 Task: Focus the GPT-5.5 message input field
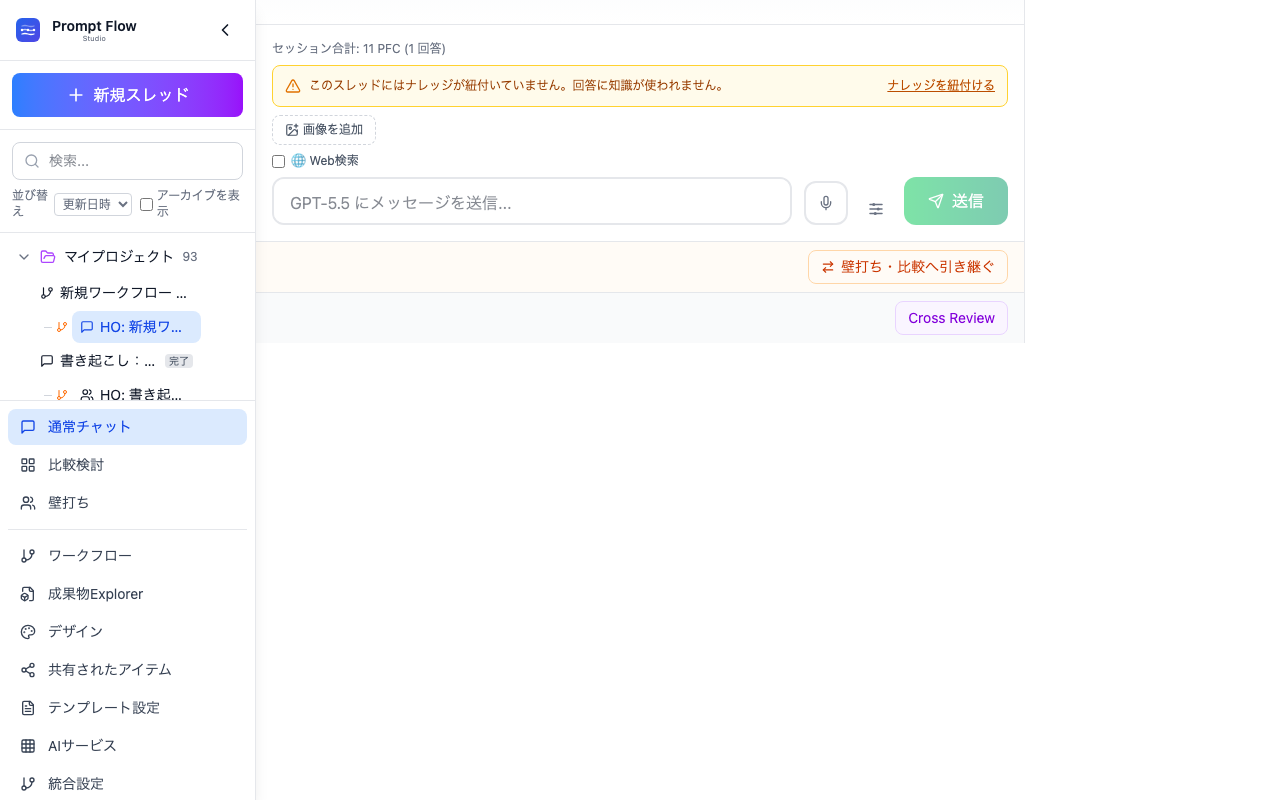[x=532, y=202]
